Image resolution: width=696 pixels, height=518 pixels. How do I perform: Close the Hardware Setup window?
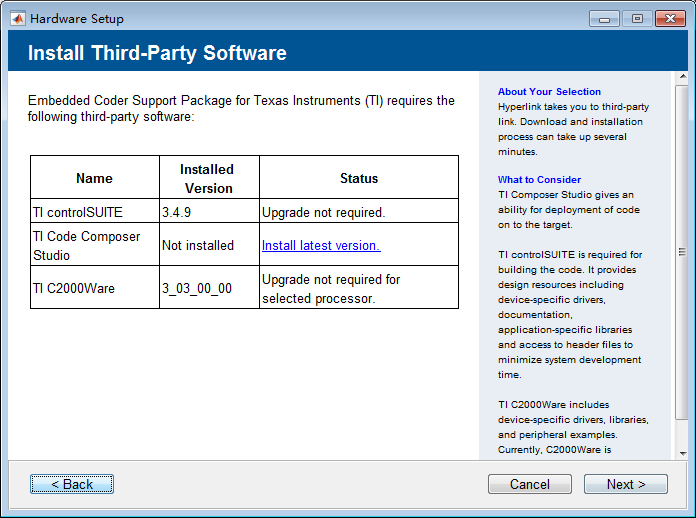click(x=670, y=19)
